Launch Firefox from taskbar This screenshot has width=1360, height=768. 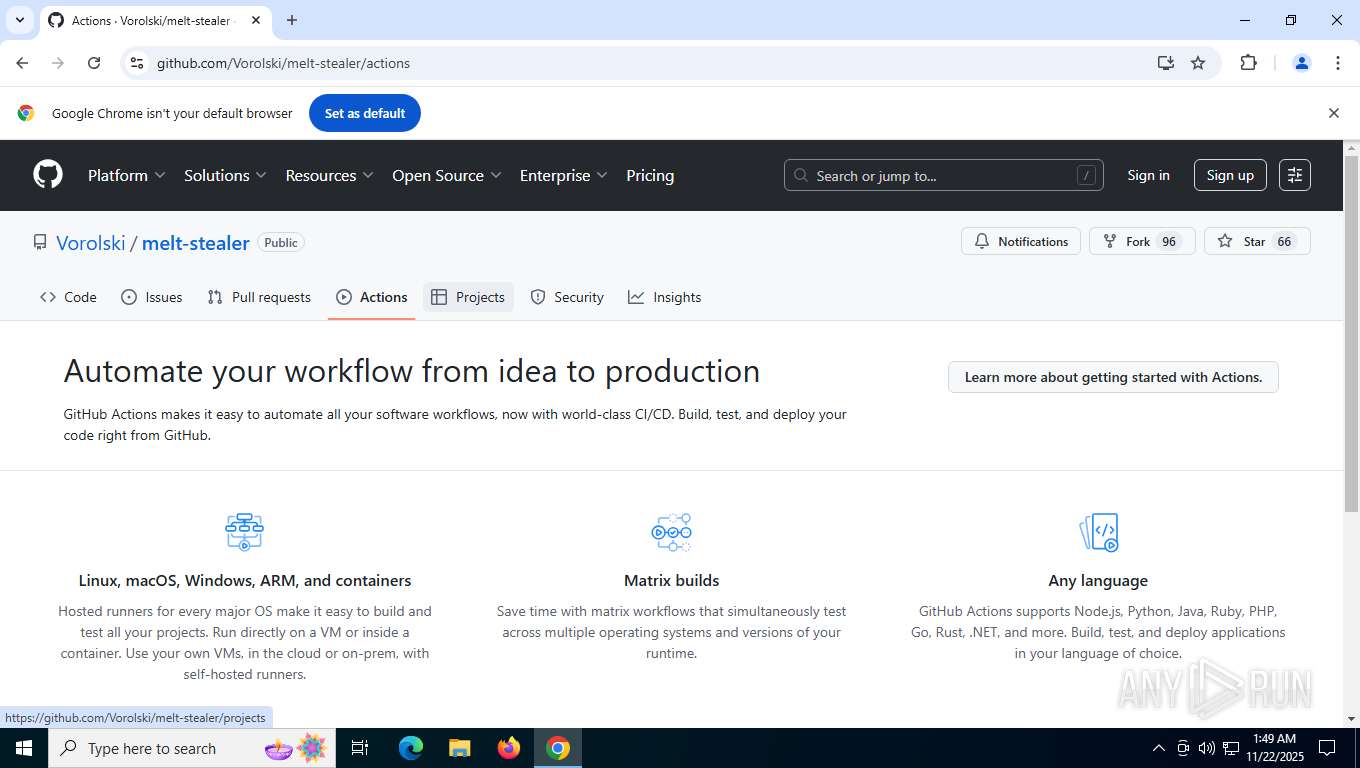509,748
